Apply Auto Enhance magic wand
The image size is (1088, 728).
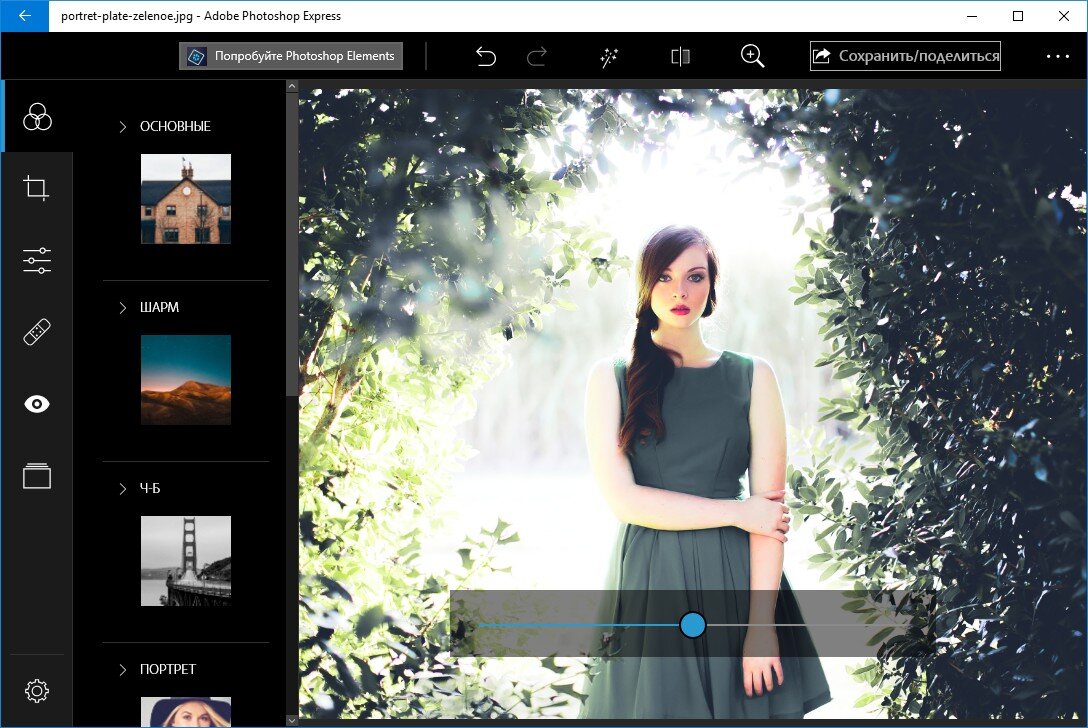[x=609, y=58]
